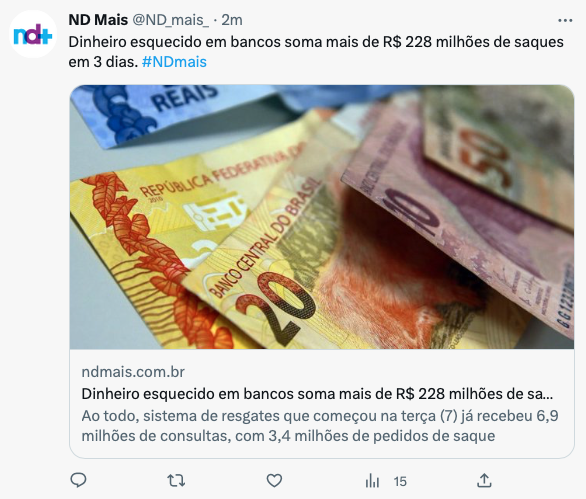Screen dimensions: 586x499
Task: Open the banknotes preview image
Action: point(322,217)
